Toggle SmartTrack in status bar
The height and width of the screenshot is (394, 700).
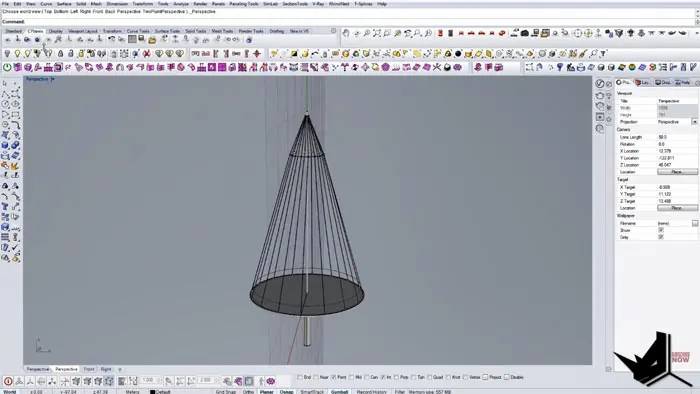312,392
